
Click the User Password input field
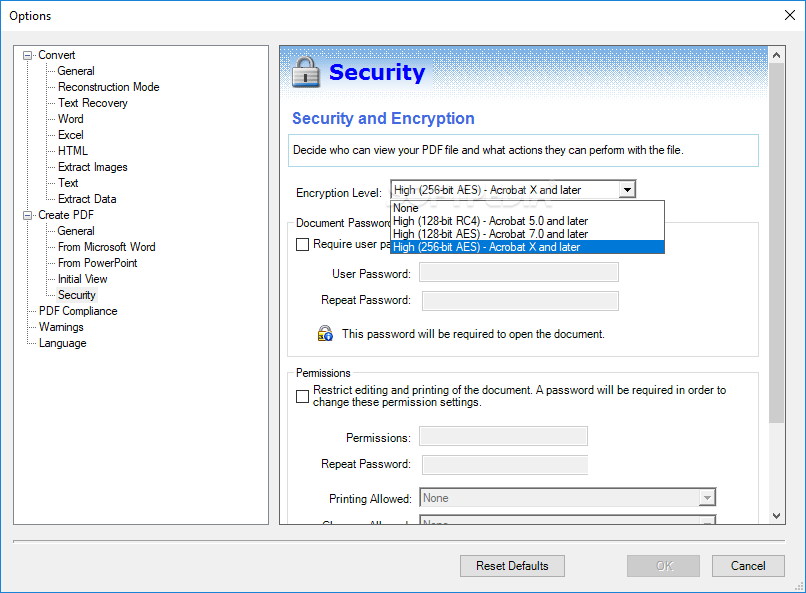[519, 272]
